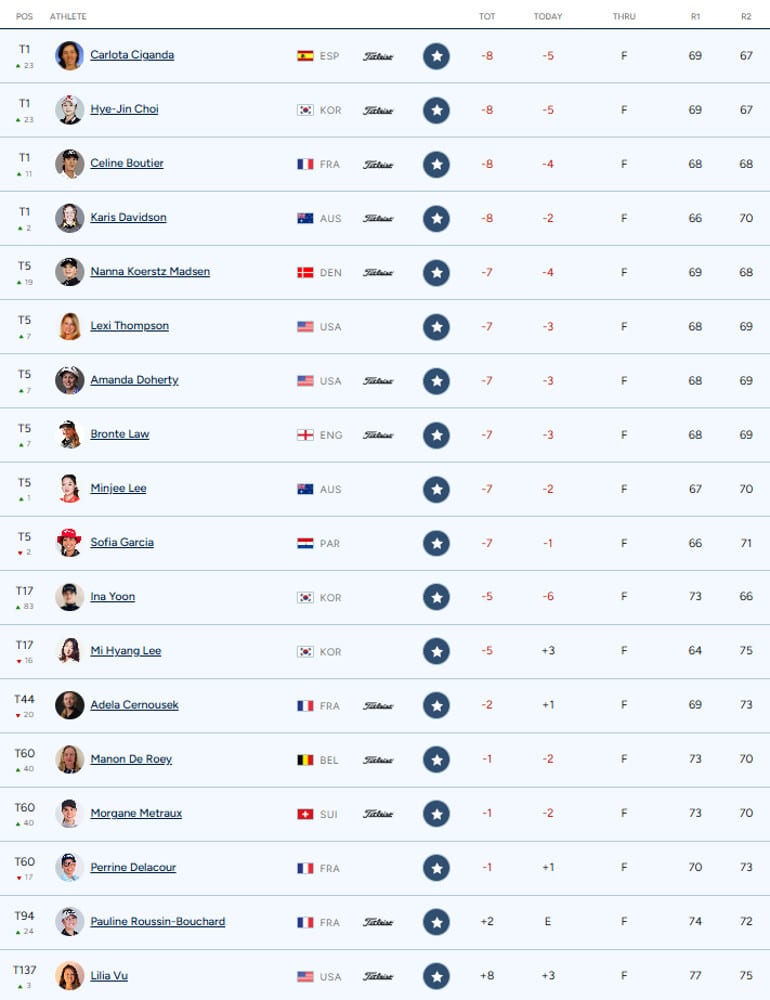Viewport: 770px width, 1000px height.
Task: Click Spain flag icon next to ESP
Action: [305, 56]
